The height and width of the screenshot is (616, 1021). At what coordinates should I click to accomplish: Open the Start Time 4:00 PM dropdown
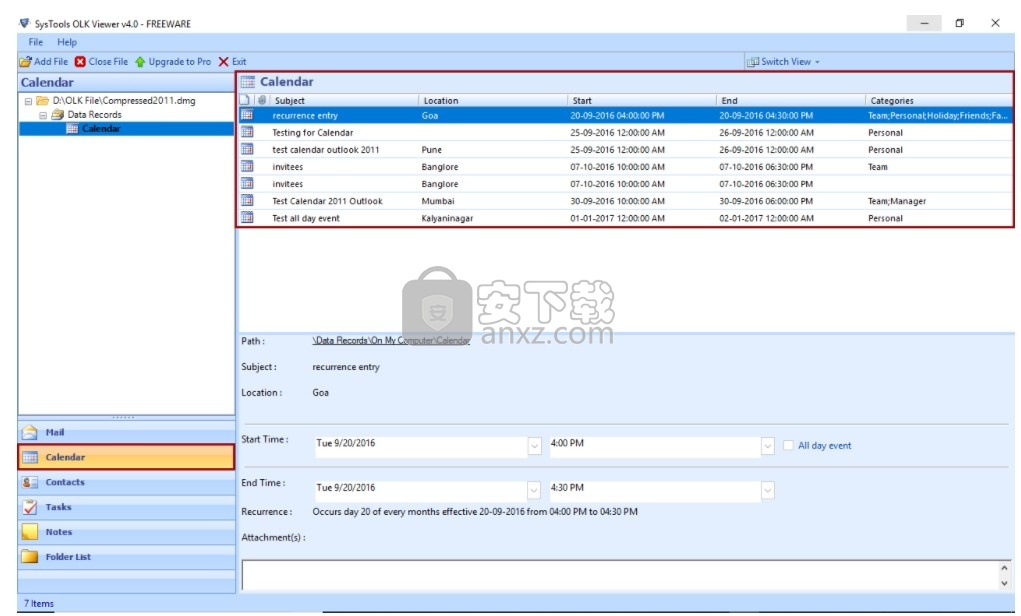point(768,446)
